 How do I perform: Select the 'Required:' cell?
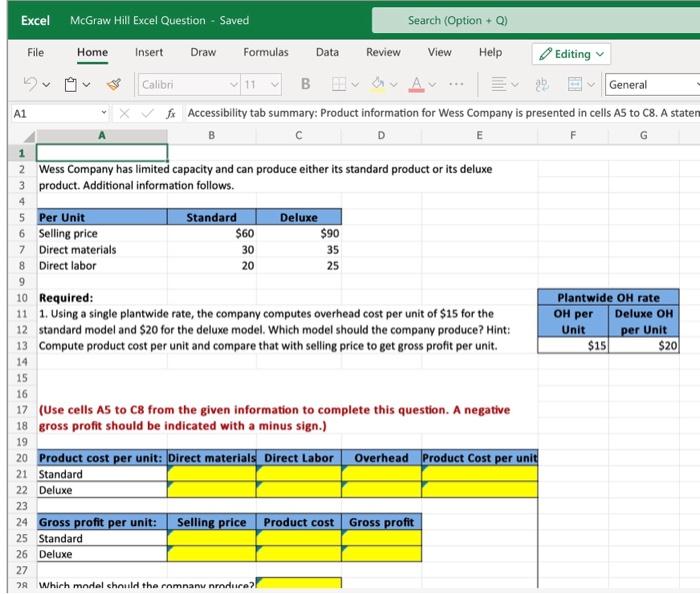pyautogui.click(x=102, y=298)
